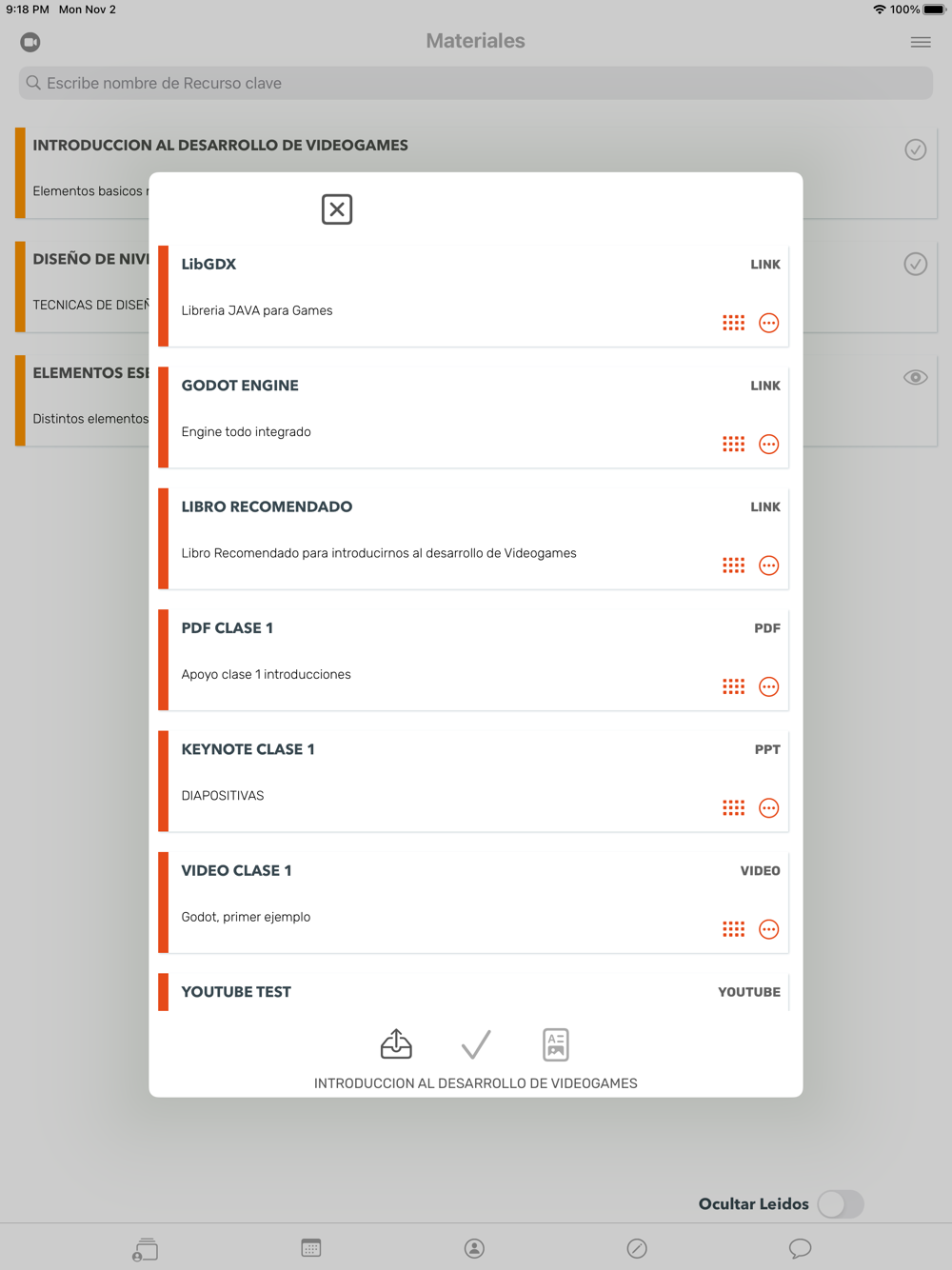
Task: Open grid icon on LibGDX row
Action: pyautogui.click(x=734, y=323)
